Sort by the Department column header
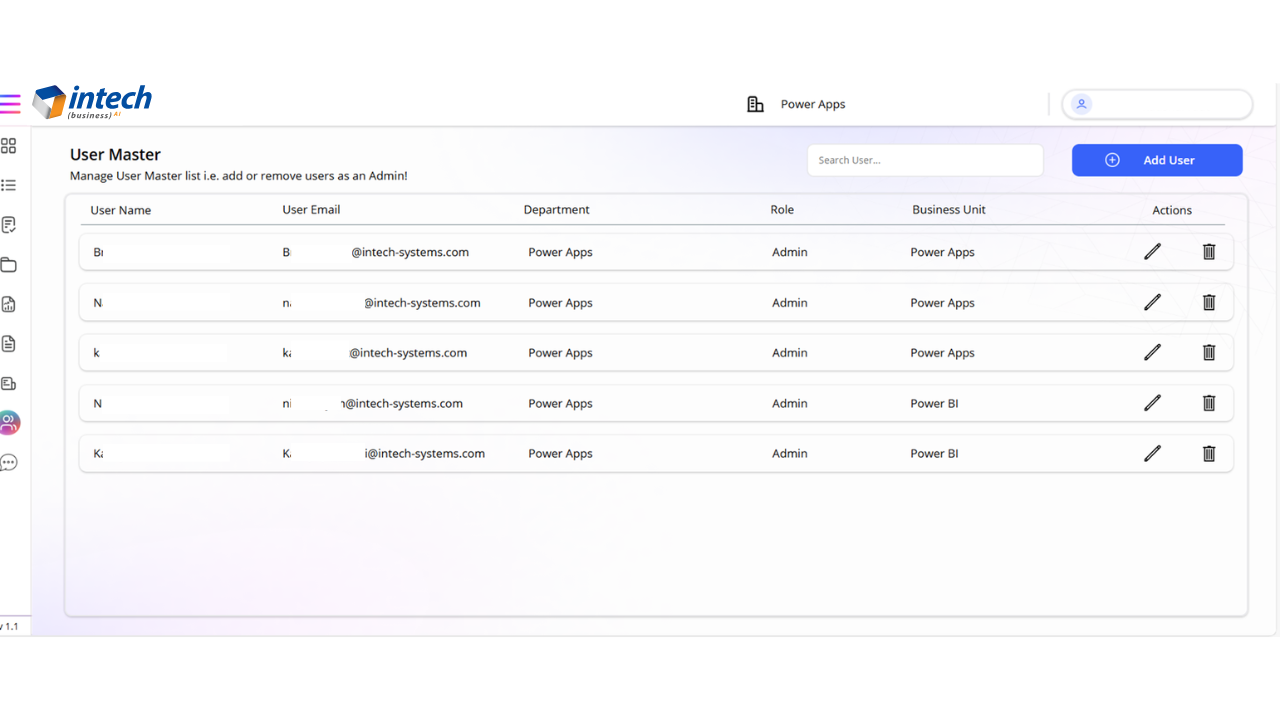 pyautogui.click(x=556, y=210)
